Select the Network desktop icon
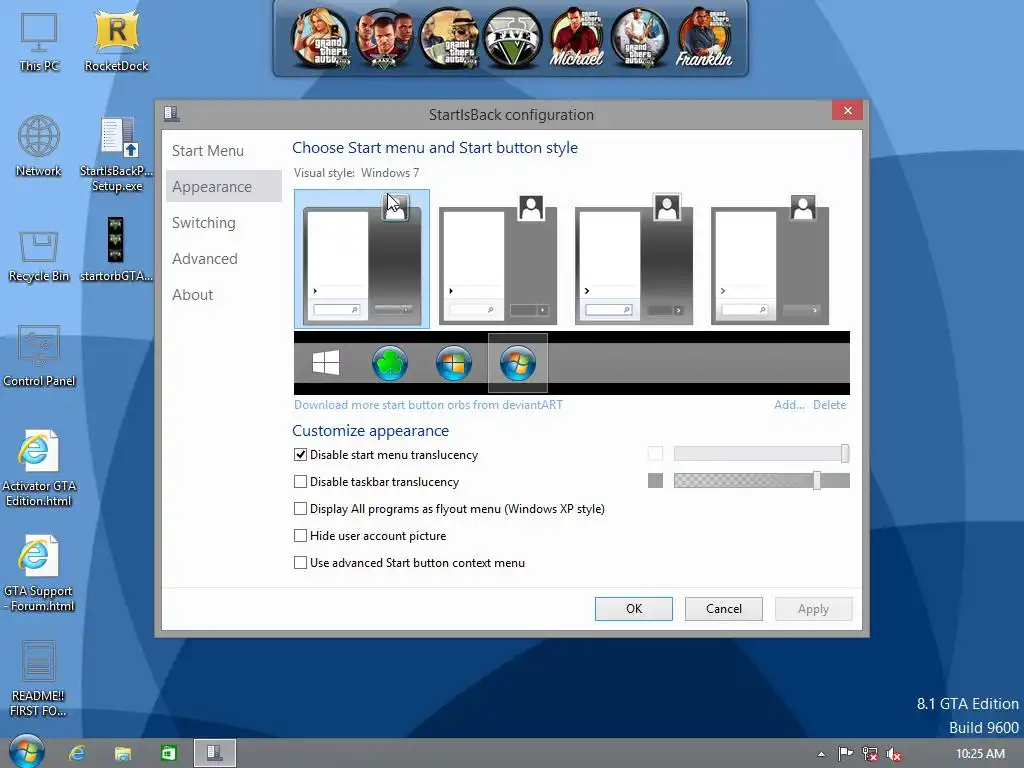This screenshot has height=768, width=1024. tap(39, 146)
